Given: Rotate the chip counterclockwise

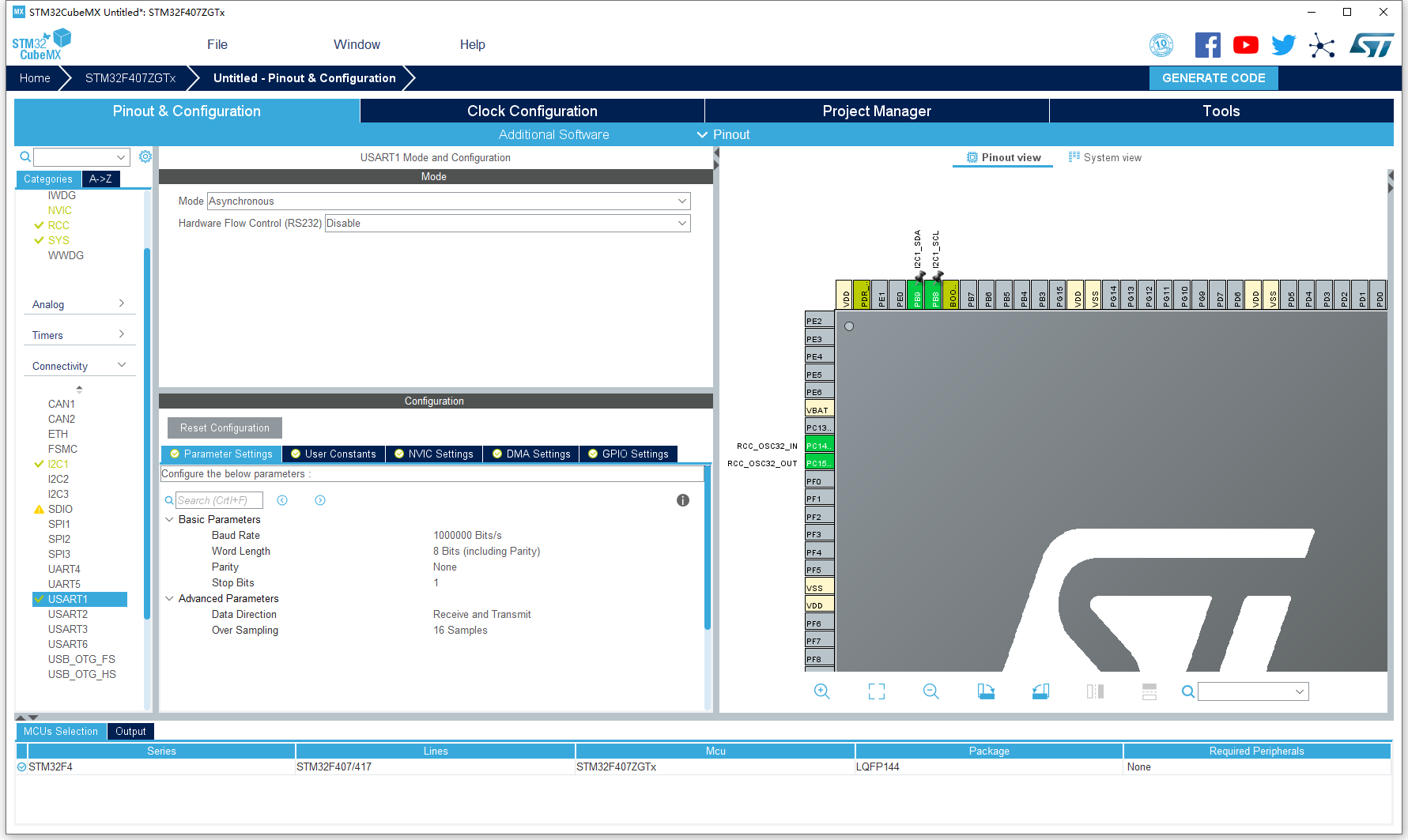Looking at the screenshot, I should point(1040,691).
